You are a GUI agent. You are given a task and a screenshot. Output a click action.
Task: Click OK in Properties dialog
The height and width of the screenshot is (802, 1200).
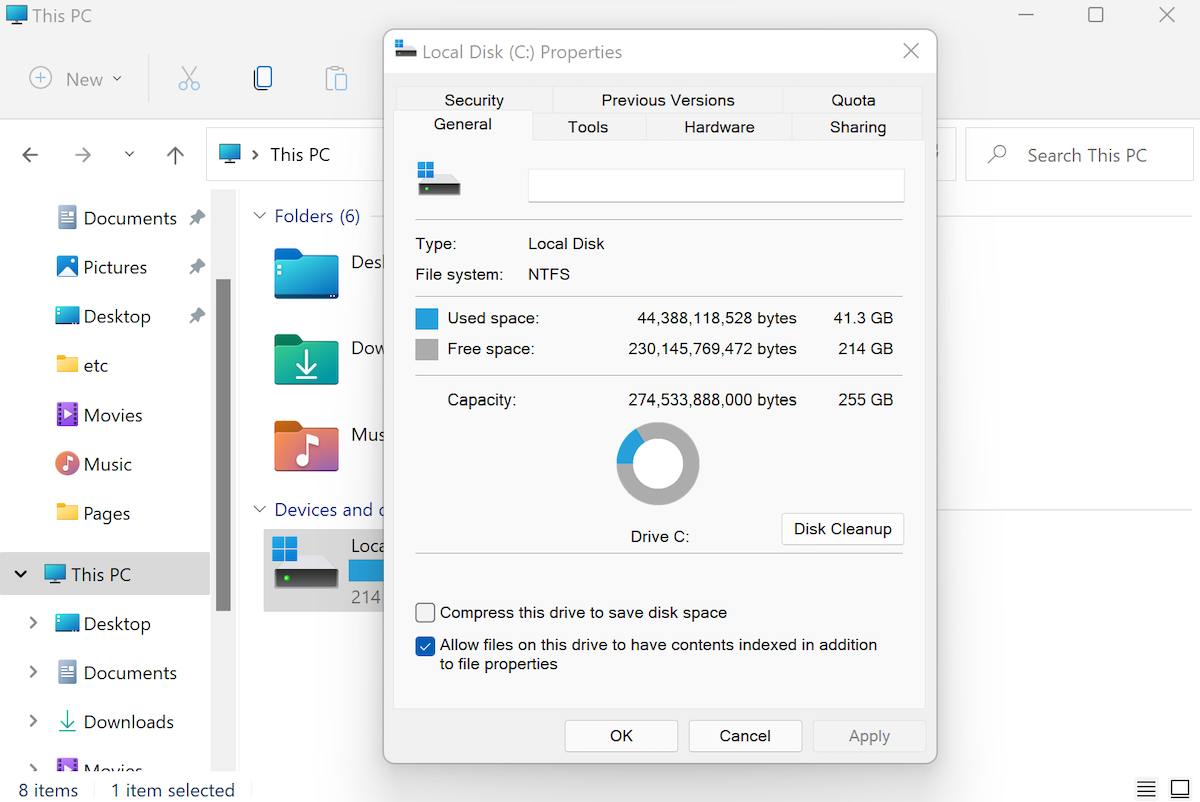coord(621,736)
